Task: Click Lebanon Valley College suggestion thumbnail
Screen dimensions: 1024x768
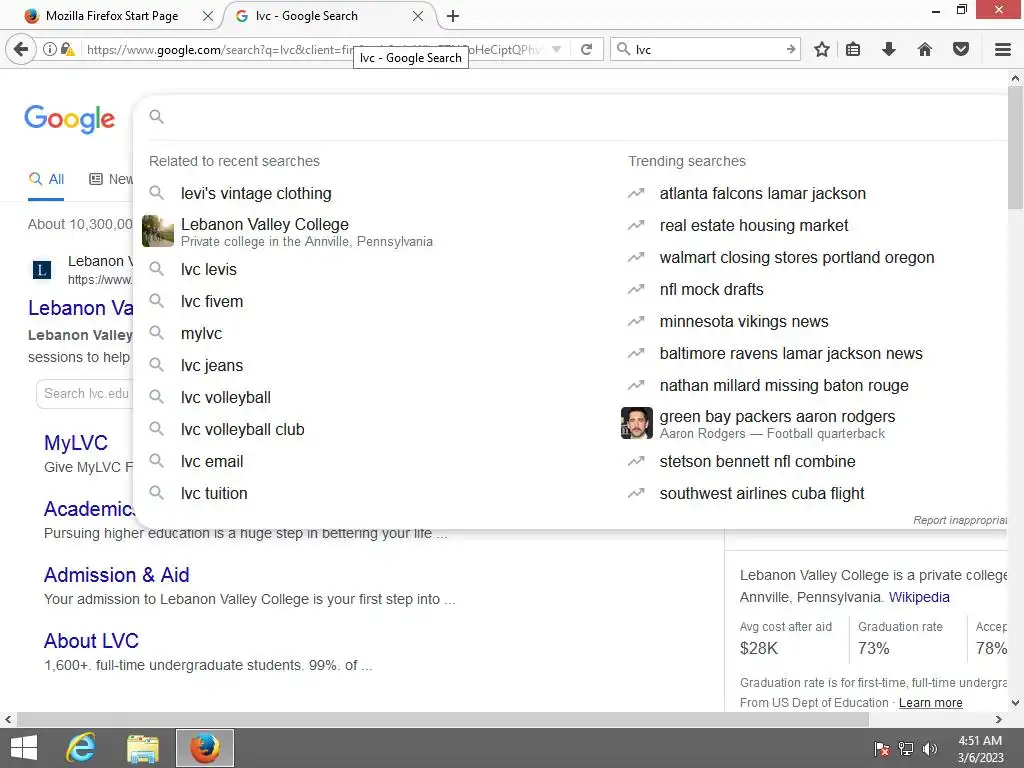Action: (158, 231)
